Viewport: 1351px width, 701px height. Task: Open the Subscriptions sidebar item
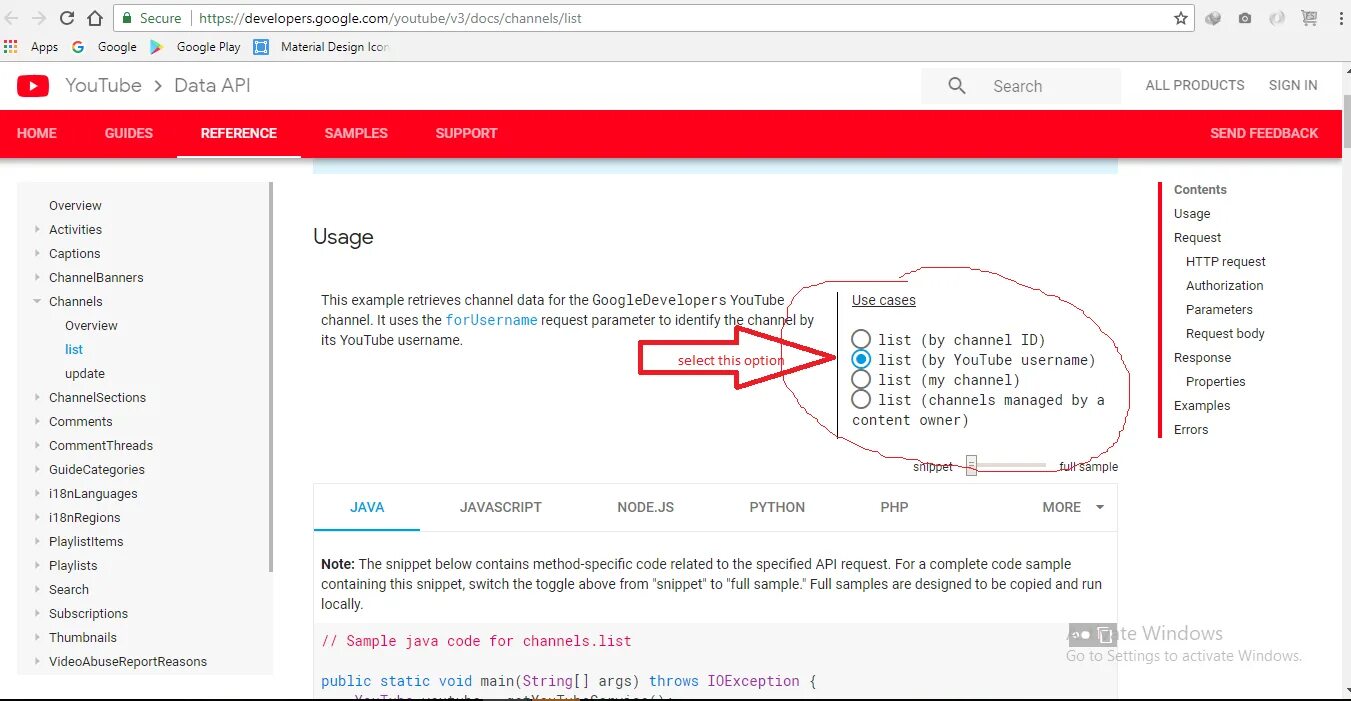tap(88, 613)
